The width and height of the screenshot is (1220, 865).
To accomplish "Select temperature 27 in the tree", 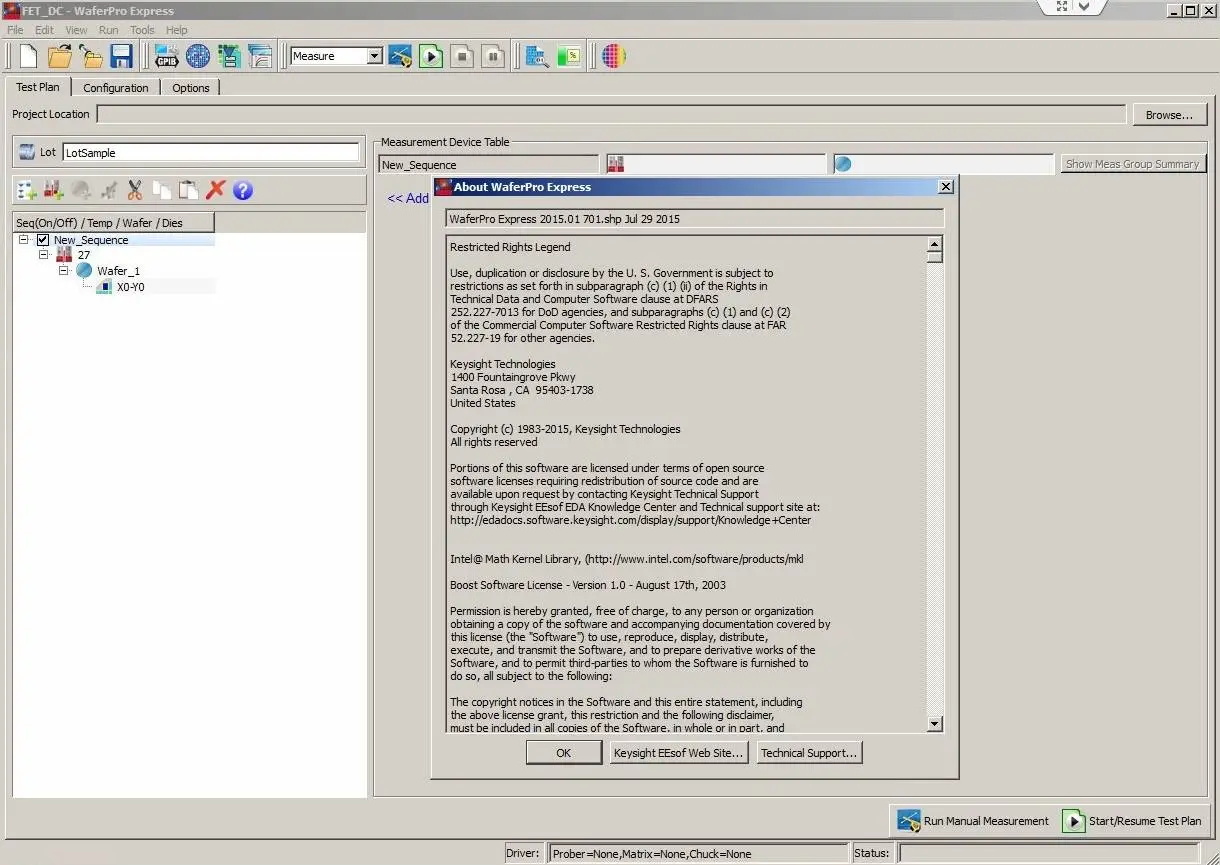I will 84,256.
